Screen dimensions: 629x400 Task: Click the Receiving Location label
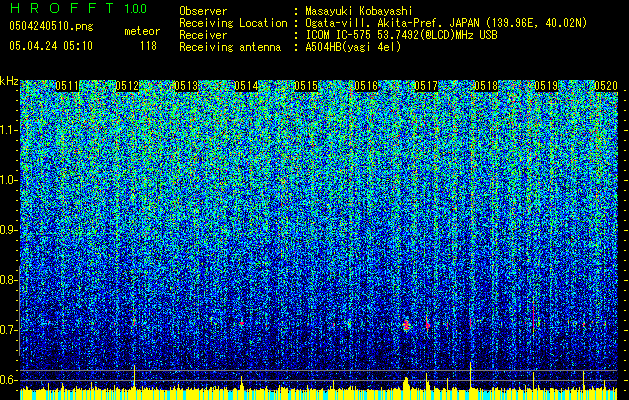[x=233, y=23]
